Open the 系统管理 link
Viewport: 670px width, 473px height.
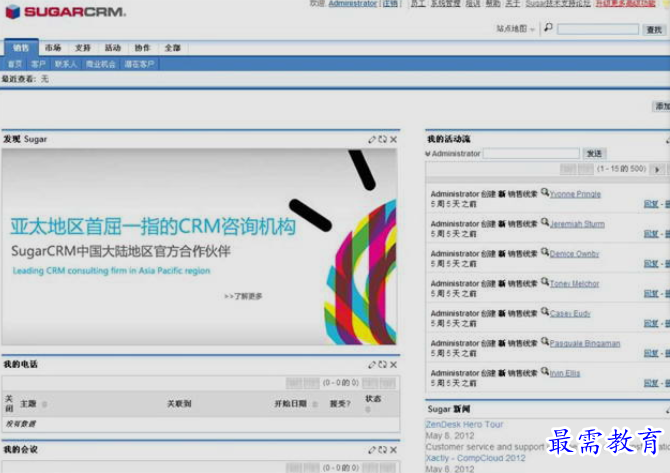tap(445, 3)
